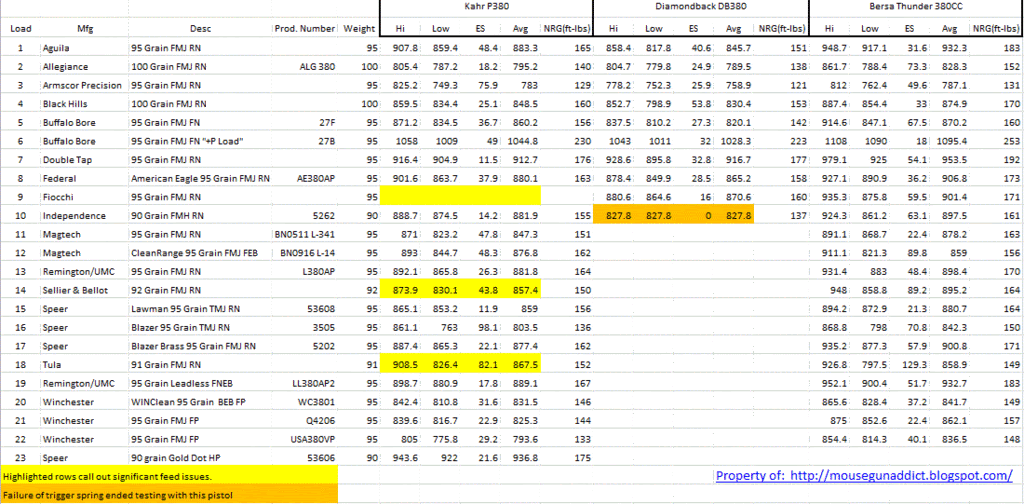Select product number LL380AP2
The width and height of the screenshot is (1024, 504).
[315, 383]
